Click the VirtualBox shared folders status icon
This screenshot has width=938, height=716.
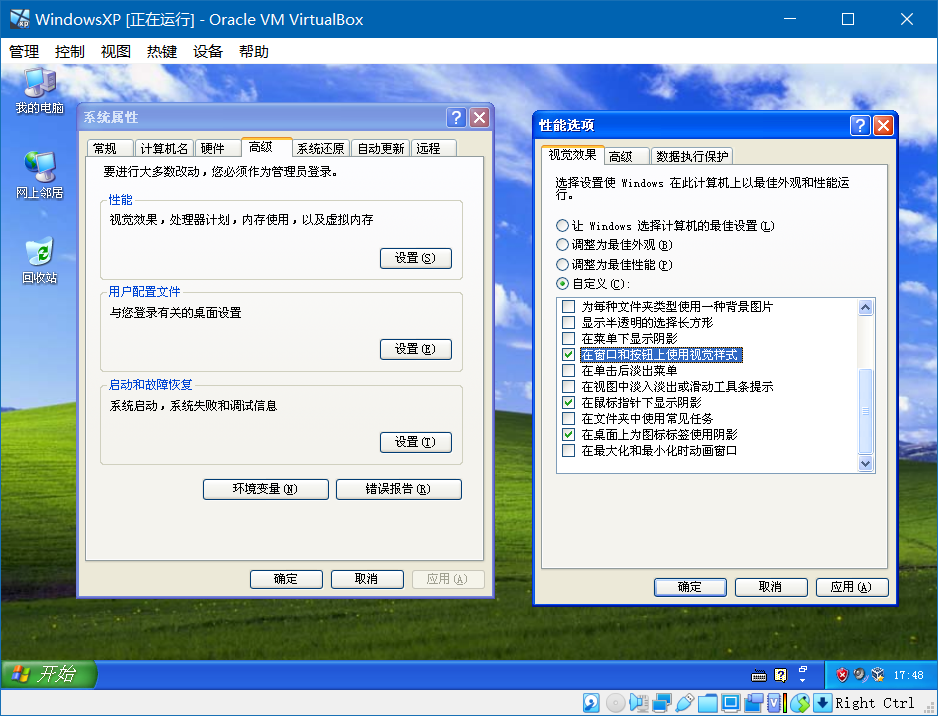[x=707, y=703]
